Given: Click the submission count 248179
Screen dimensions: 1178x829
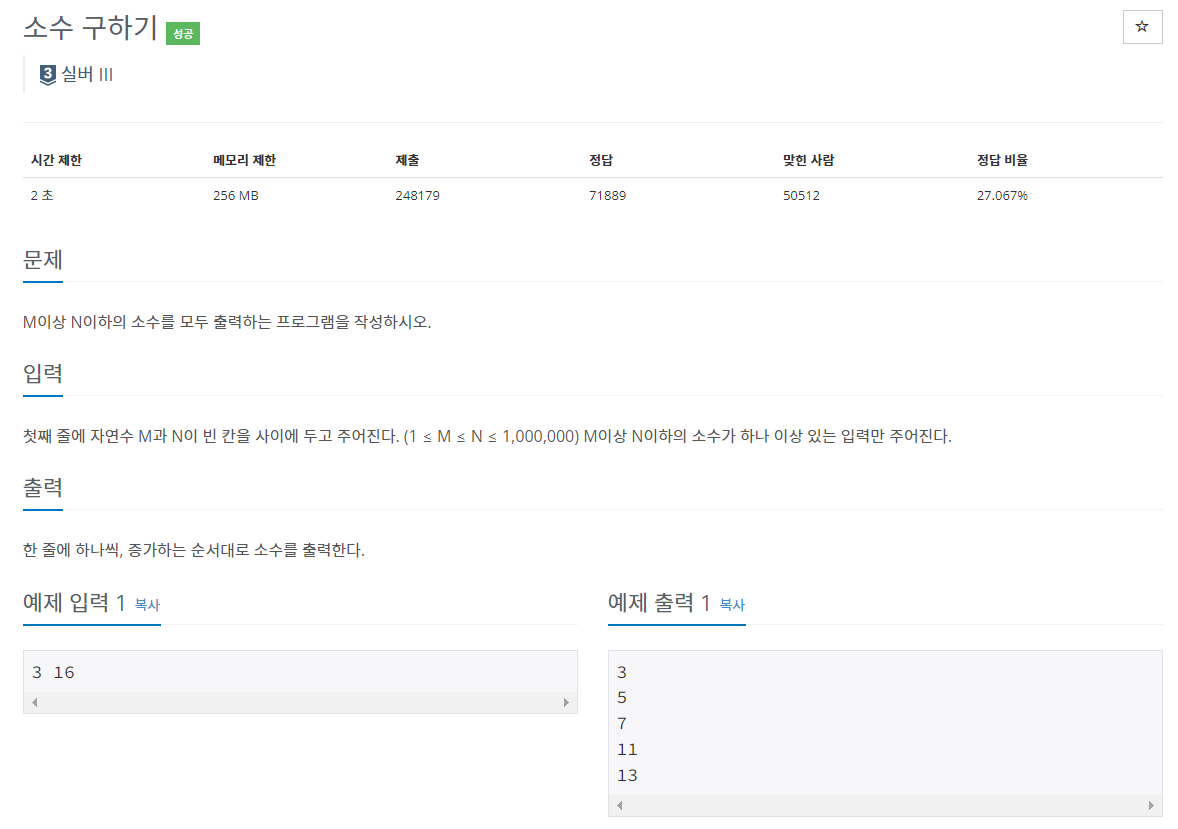Looking at the screenshot, I should tap(418, 195).
